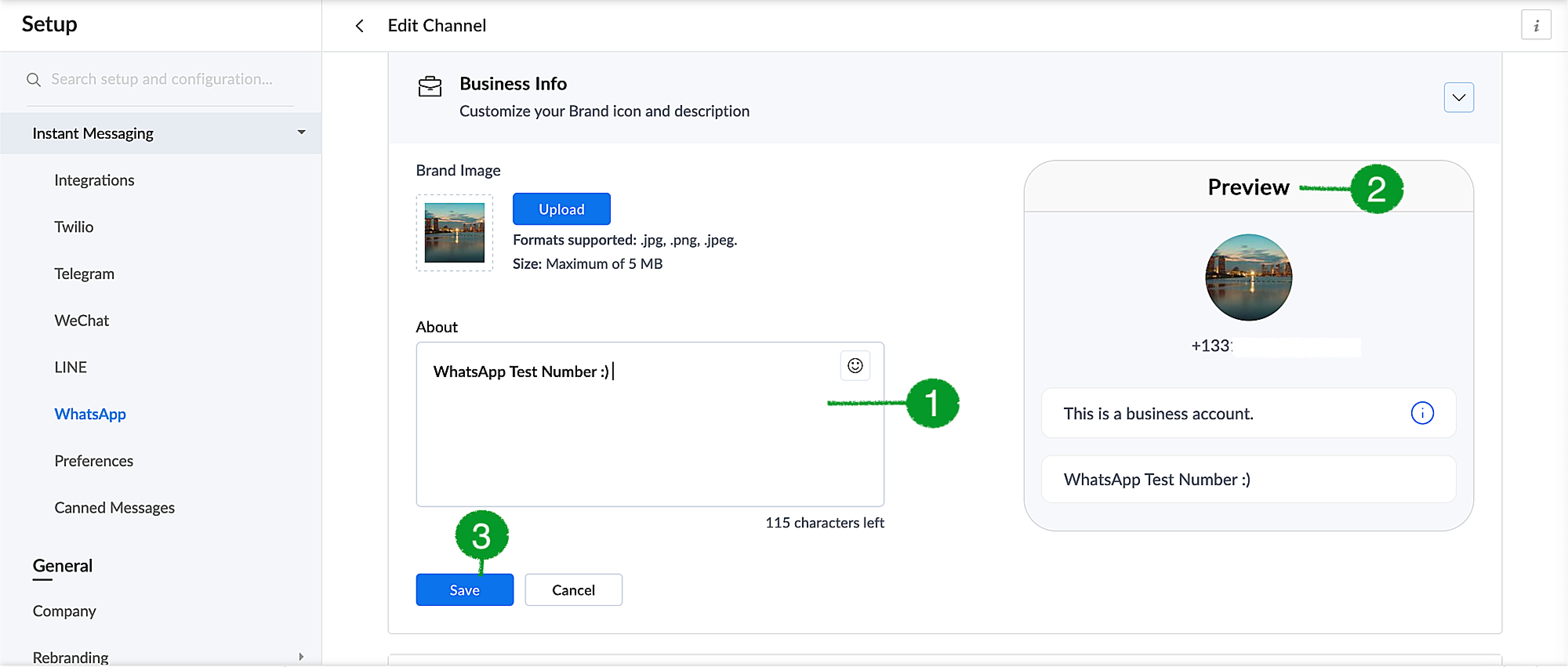This screenshot has width=1568, height=667.
Task: Go to Canned Messages
Action: 114,507
